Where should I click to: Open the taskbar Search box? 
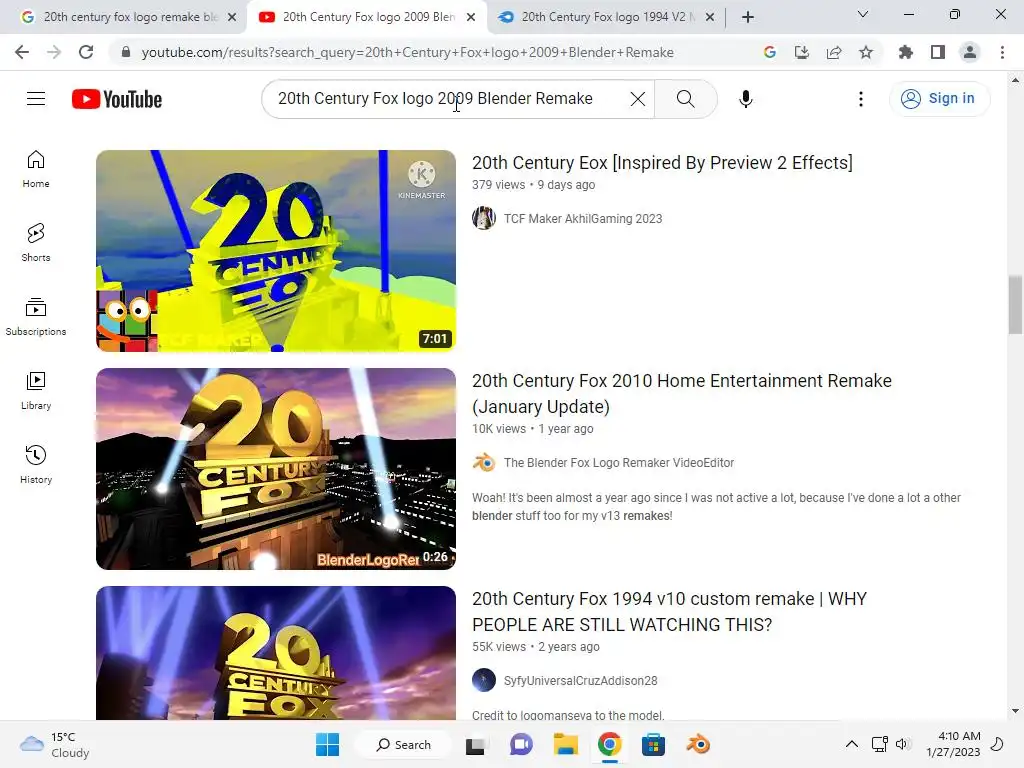point(404,744)
